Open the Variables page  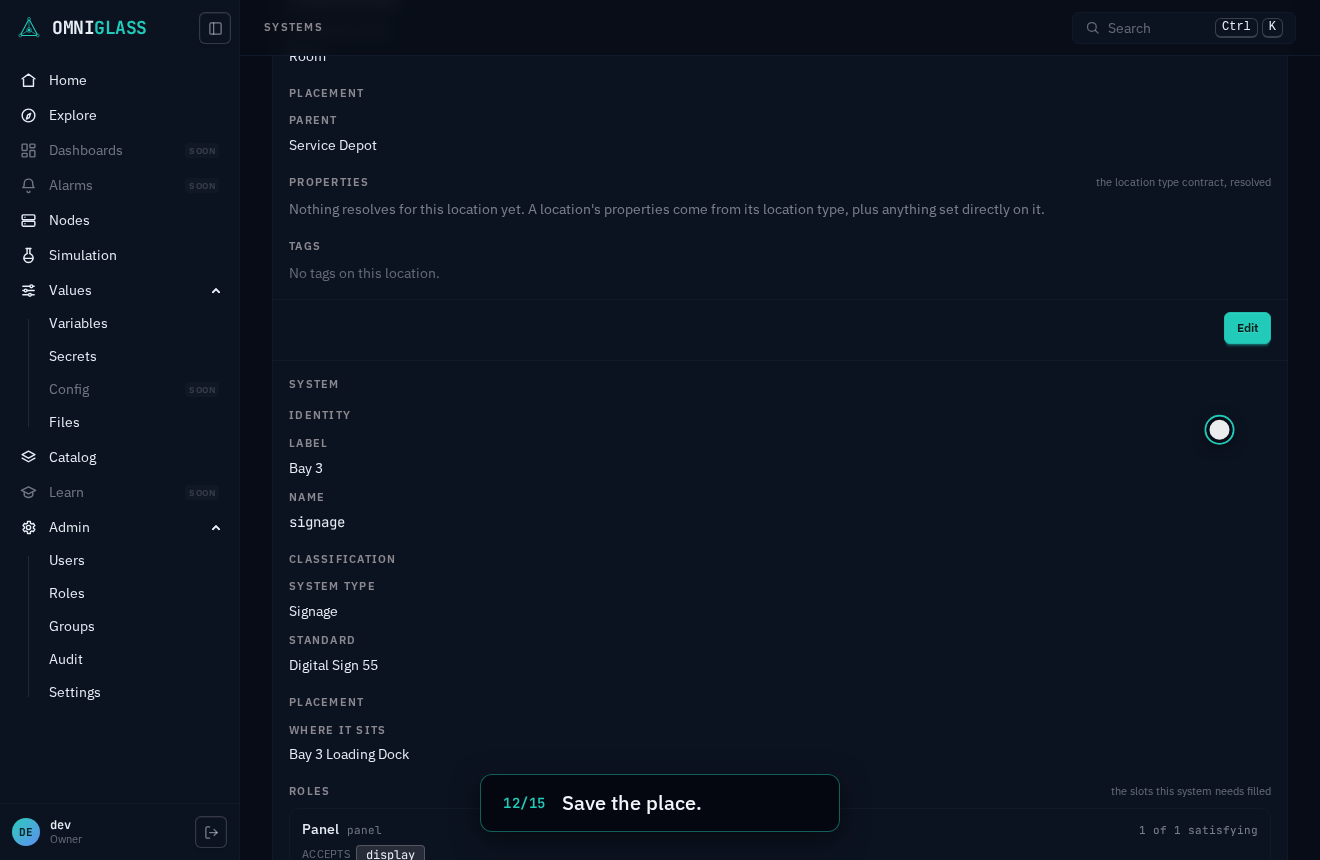(78, 323)
